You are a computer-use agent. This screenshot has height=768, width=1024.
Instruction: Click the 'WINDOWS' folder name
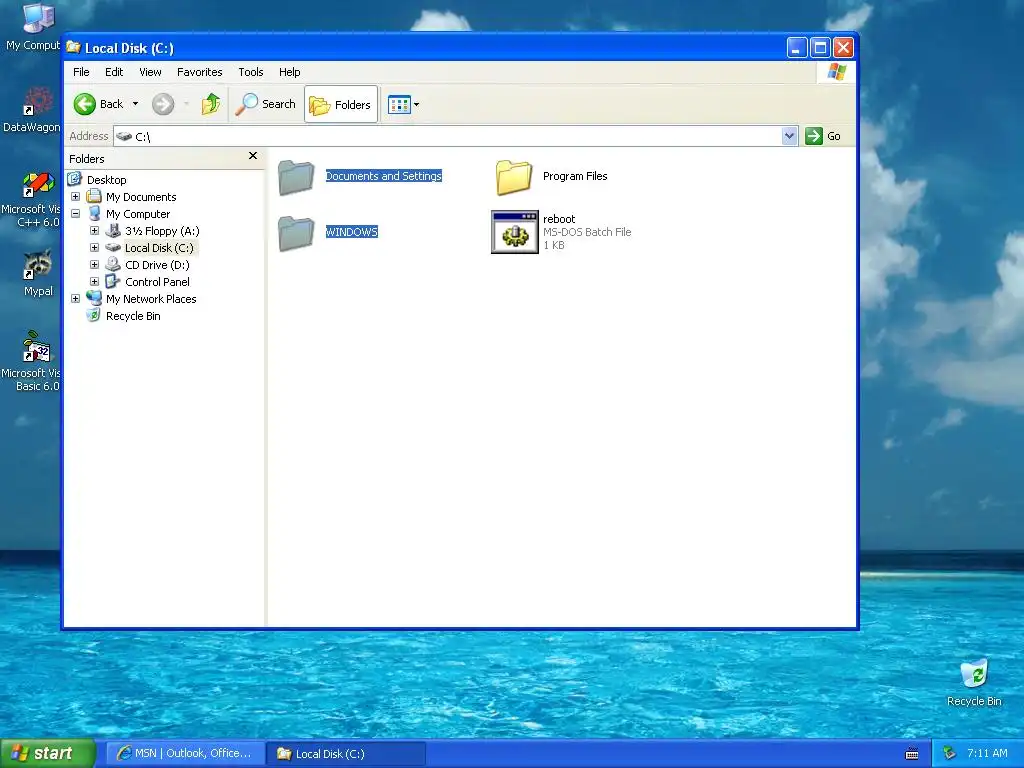351,232
